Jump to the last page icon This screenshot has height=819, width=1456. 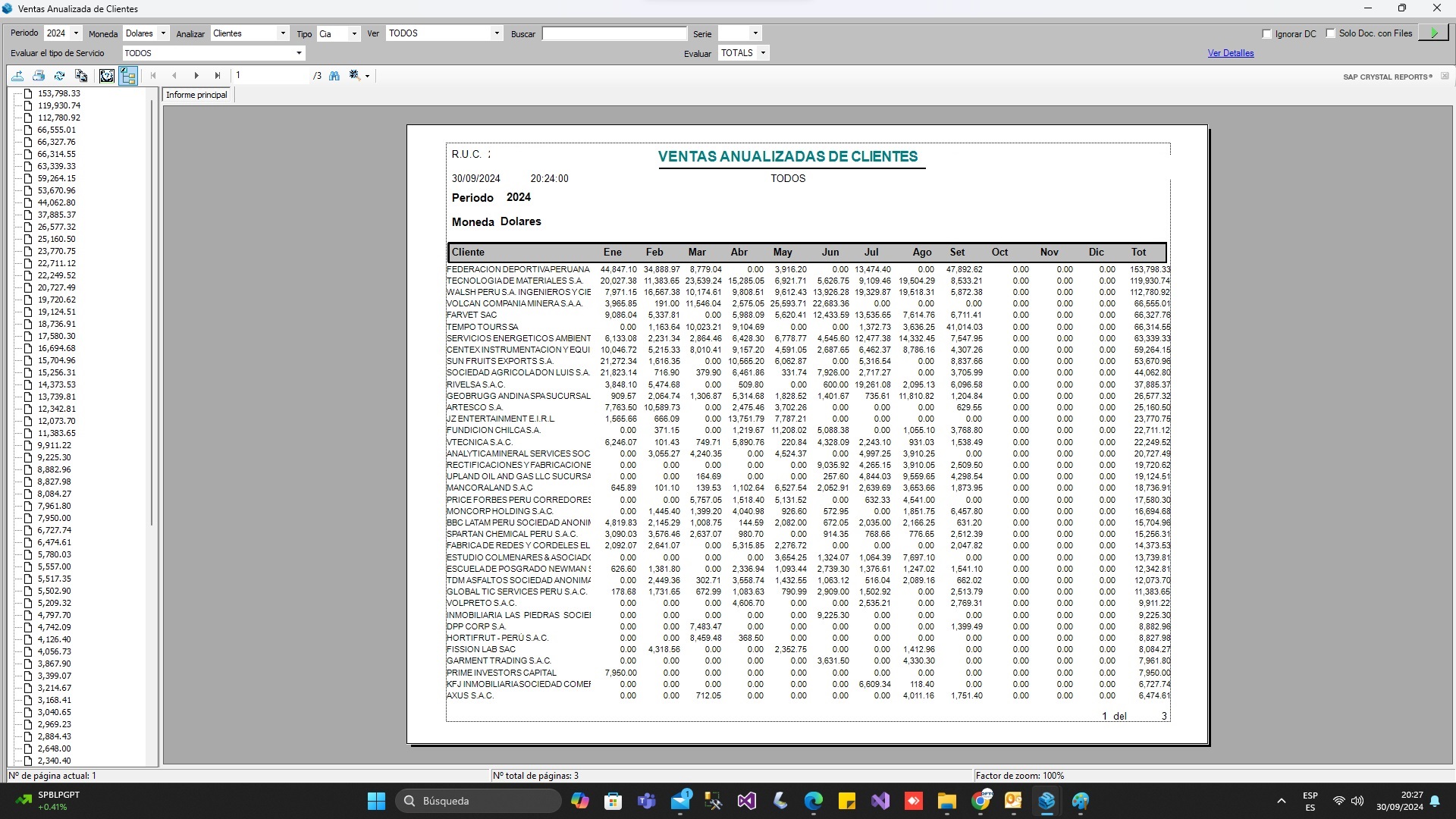[218, 75]
